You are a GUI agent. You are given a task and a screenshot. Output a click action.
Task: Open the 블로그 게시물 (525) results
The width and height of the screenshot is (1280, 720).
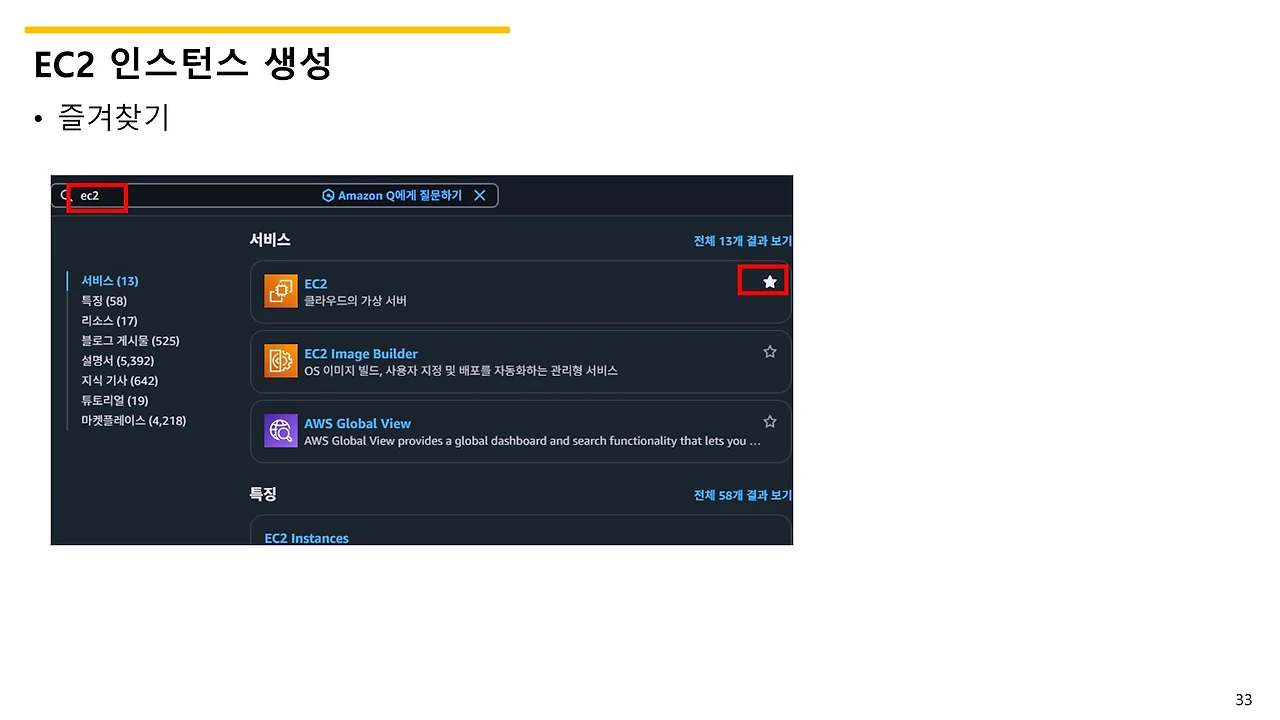point(130,341)
